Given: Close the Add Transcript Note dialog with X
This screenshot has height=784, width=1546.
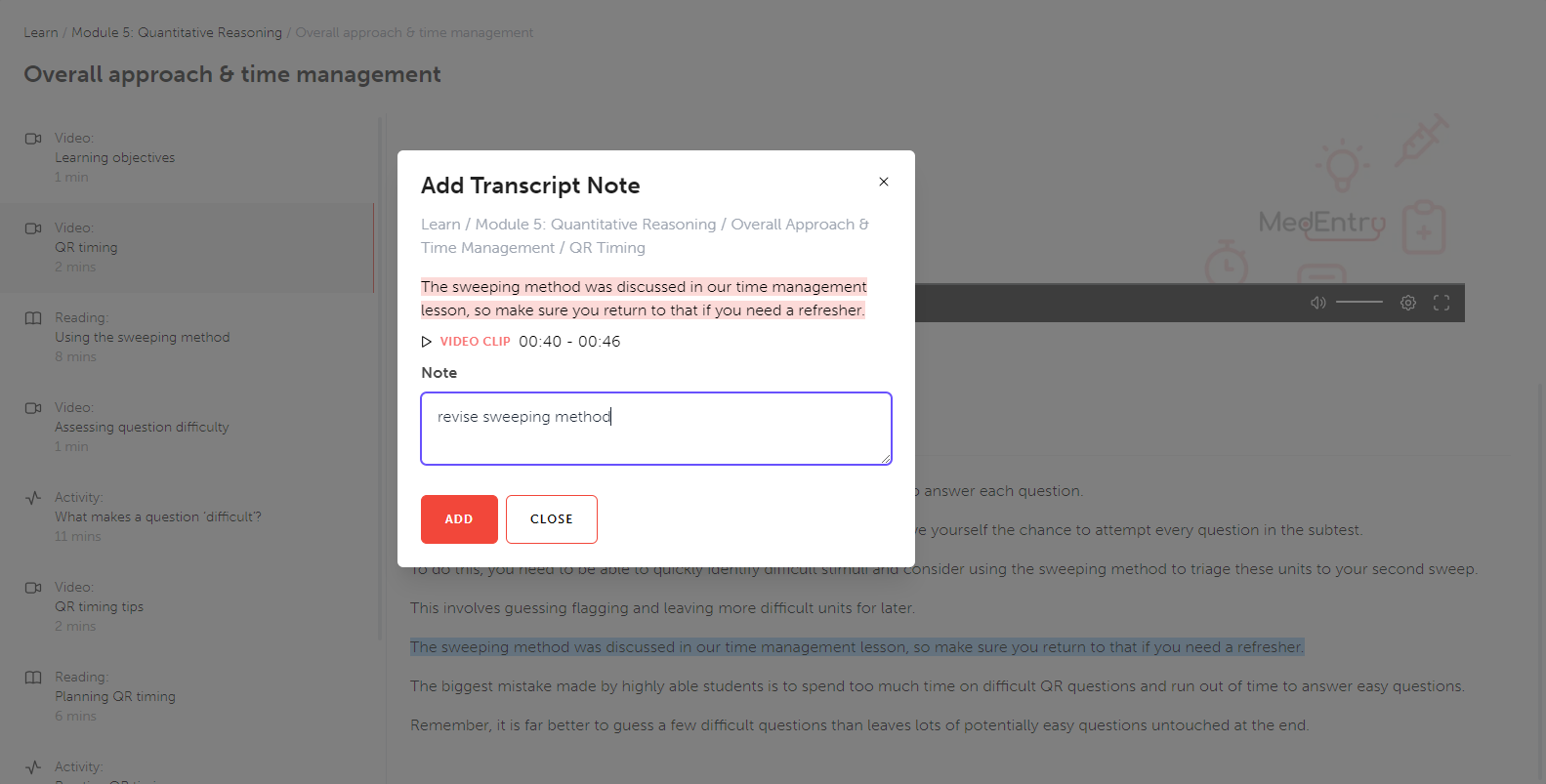Looking at the screenshot, I should (x=884, y=182).
